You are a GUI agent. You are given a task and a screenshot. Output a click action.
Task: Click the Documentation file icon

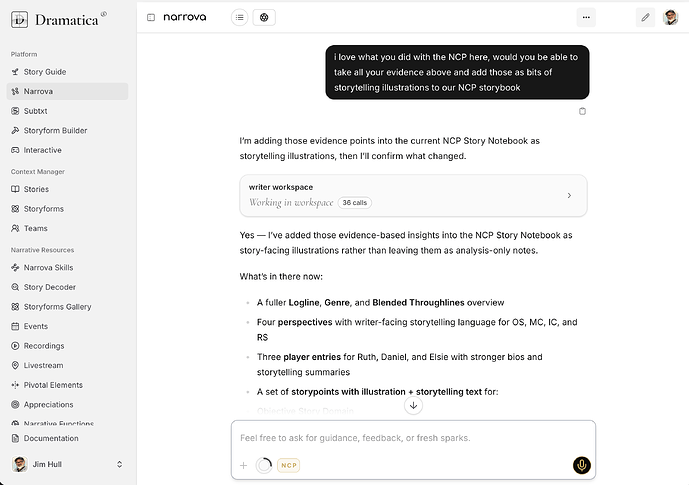coord(15,438)
